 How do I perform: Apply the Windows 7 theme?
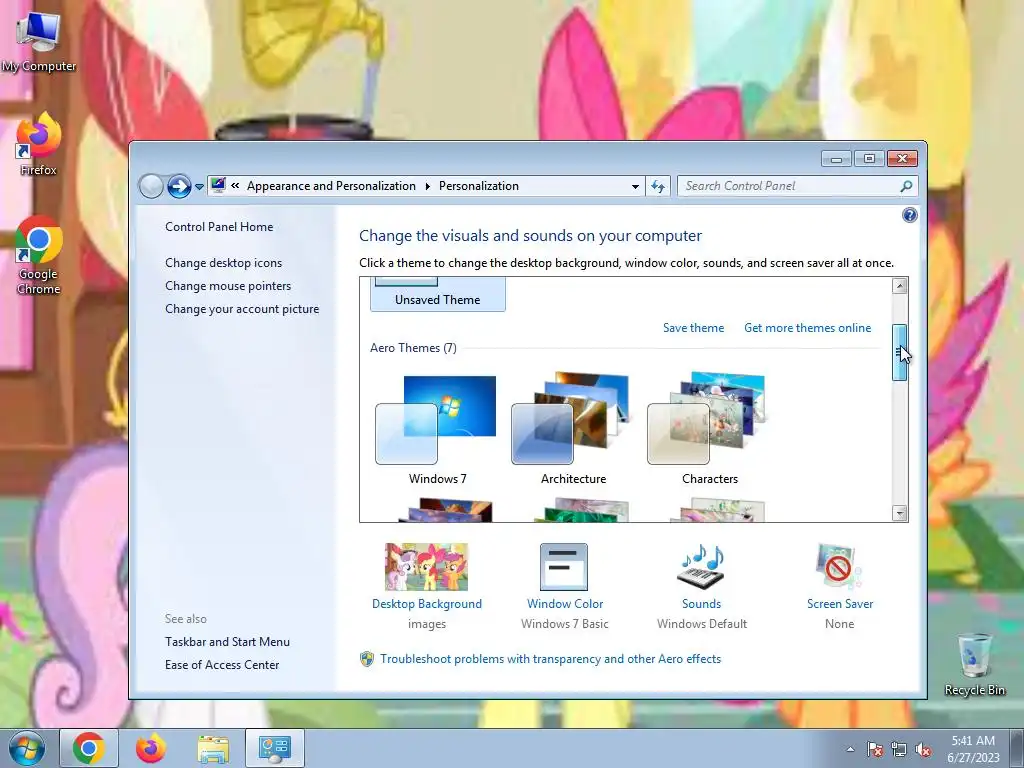[x=437, y=430]
